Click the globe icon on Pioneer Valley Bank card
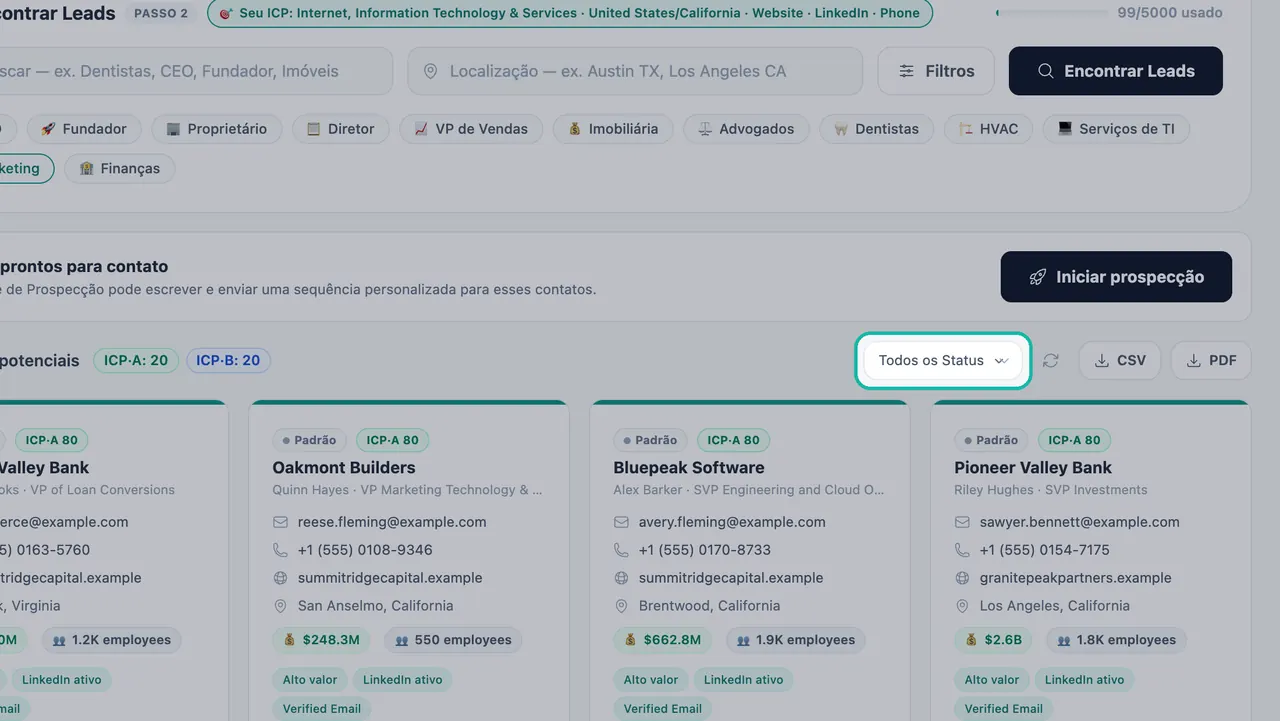This screenshot has width=1280, height=721. pyautogui.click(x=962, y=578)
